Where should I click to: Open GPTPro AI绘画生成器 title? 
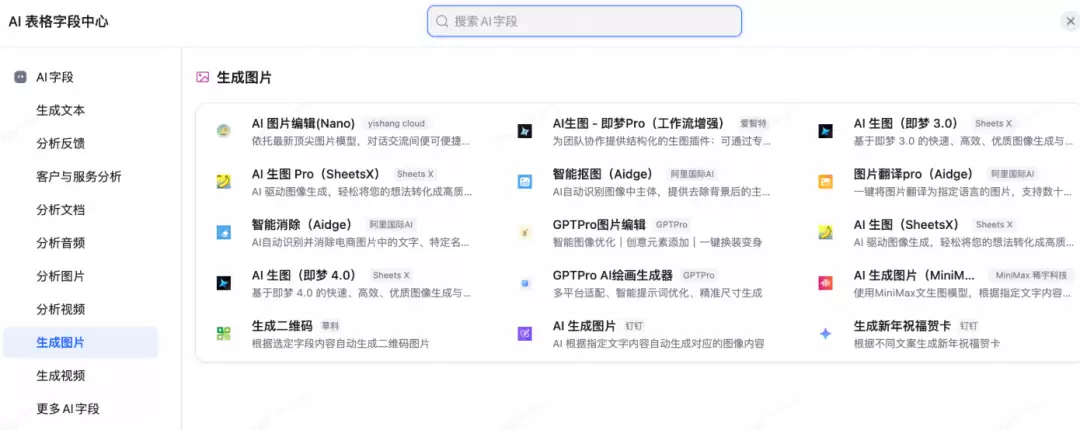612,275
